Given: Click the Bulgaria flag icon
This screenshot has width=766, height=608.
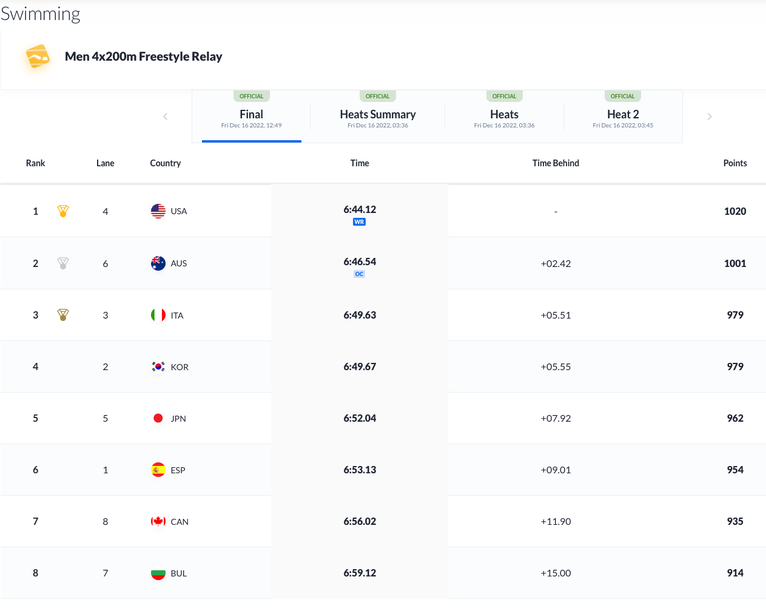Looking at the screenshot, I should [x=158, y=574].
